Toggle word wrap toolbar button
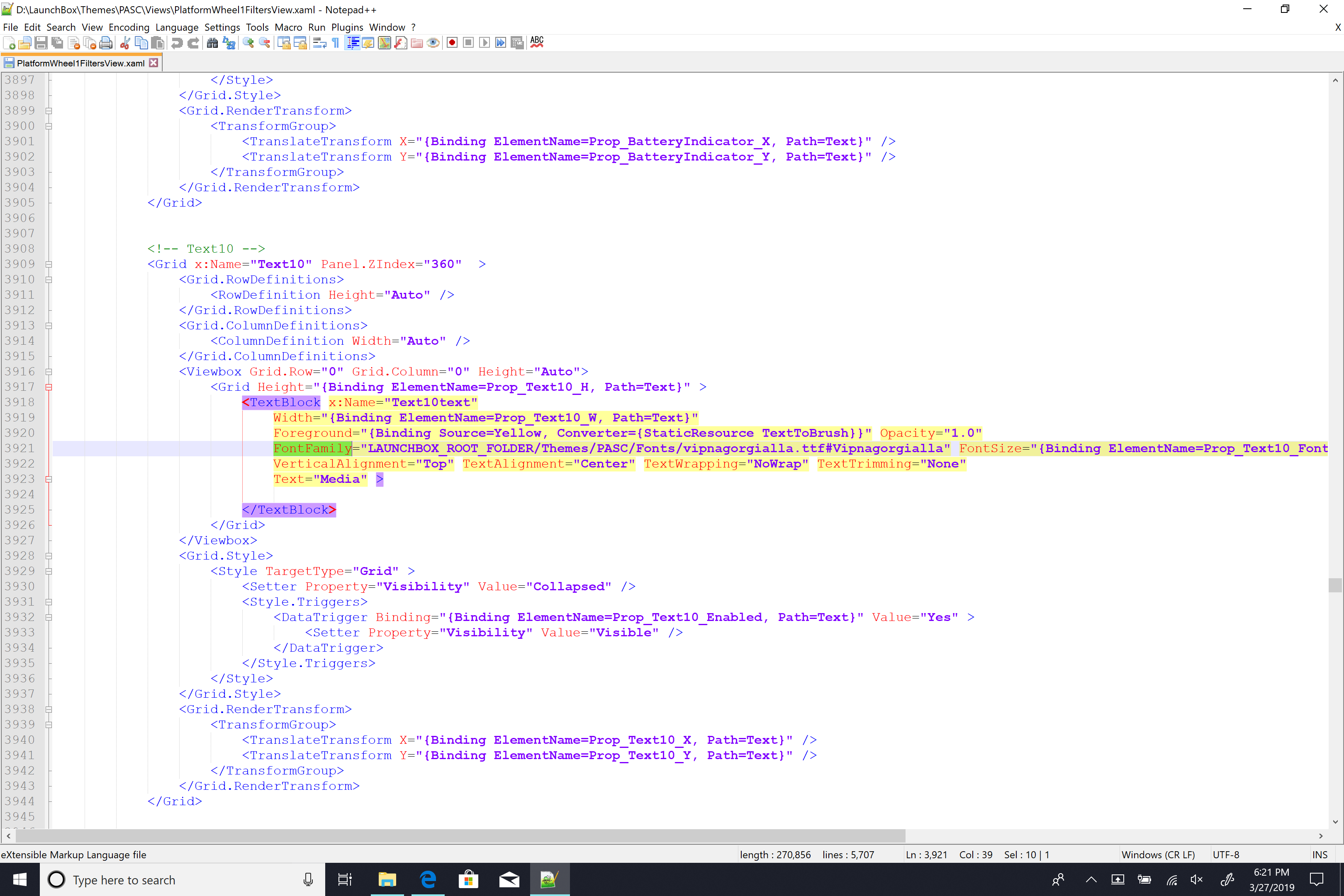Screen dimensions: 1344x896 pyautogui.click(x=319, y=43)
